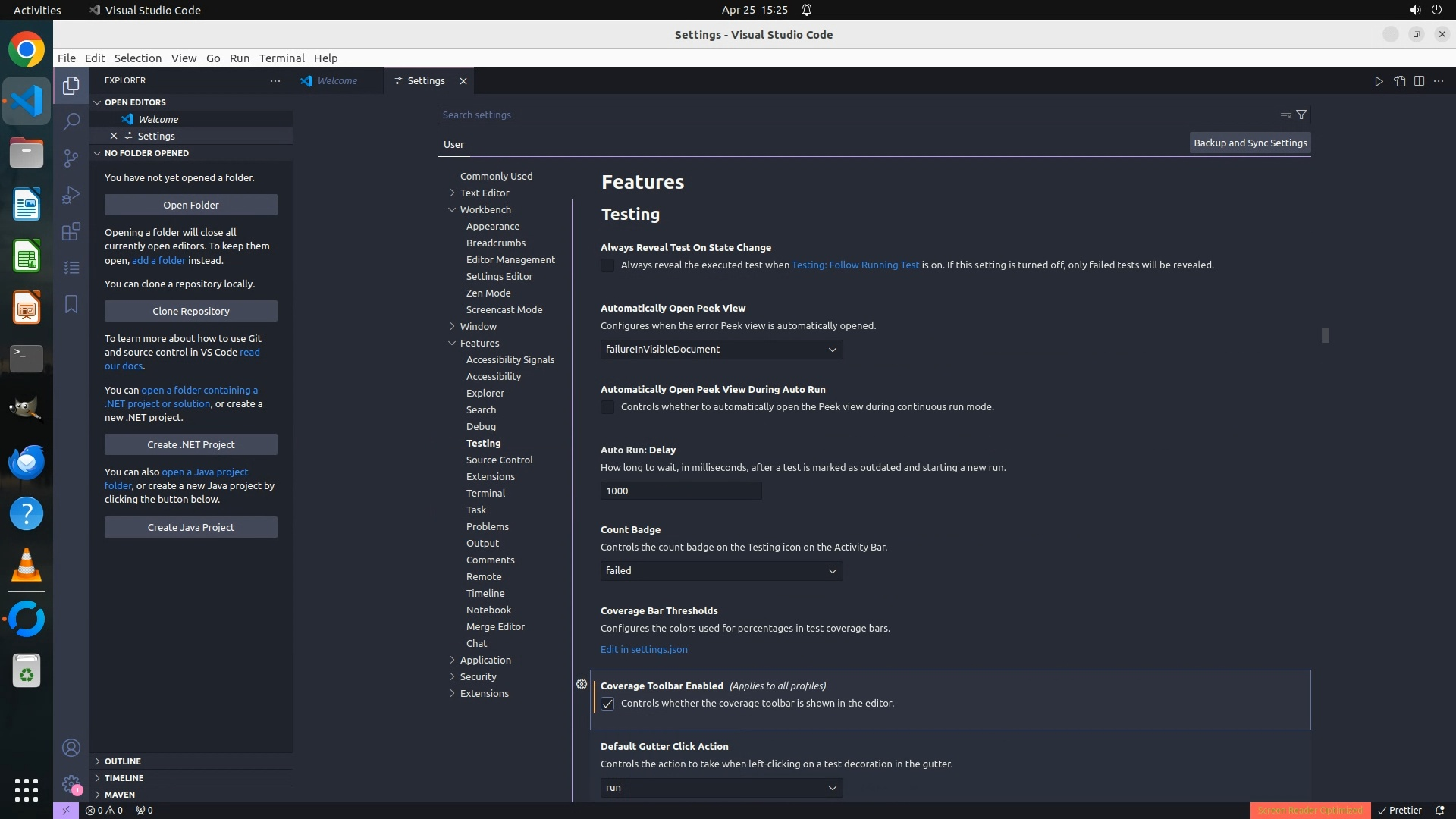Image resolution: width=1456 pixels, height=819 pixels.
Task: Open the Extensions view icon
Action: 71,231
